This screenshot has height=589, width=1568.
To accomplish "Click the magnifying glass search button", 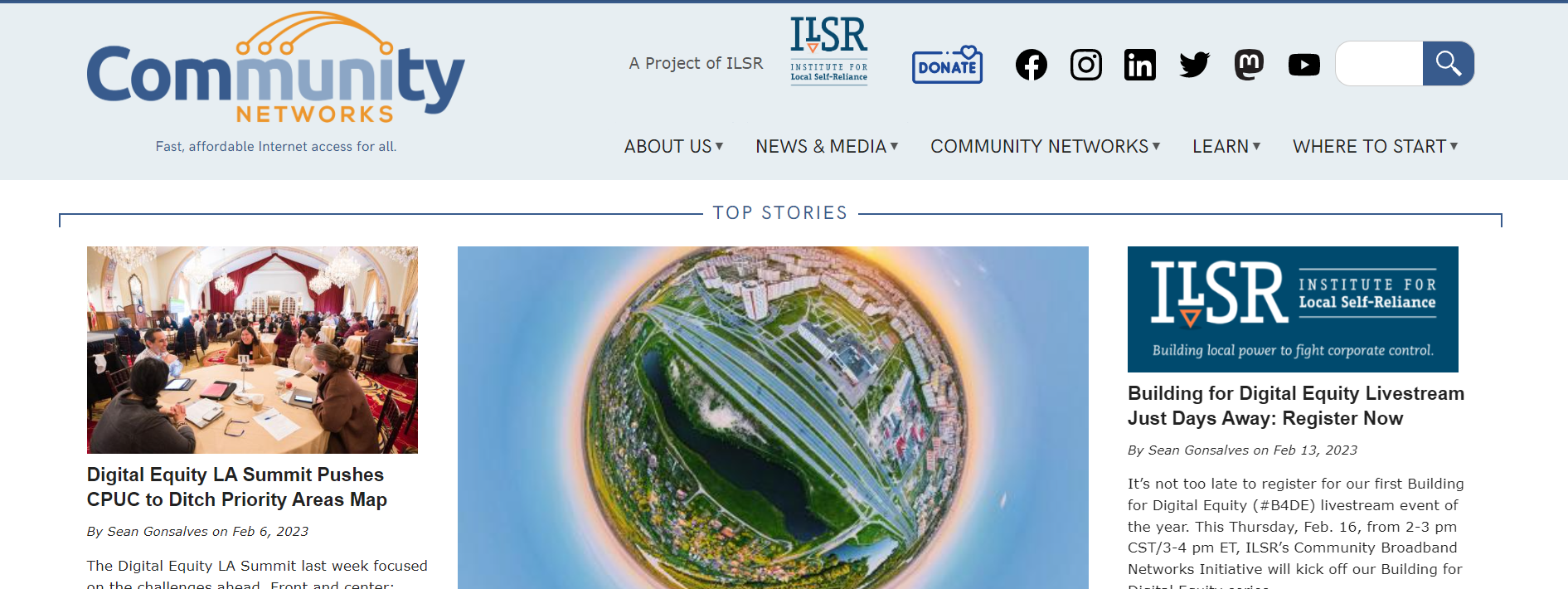I will tap(1448, 64).
